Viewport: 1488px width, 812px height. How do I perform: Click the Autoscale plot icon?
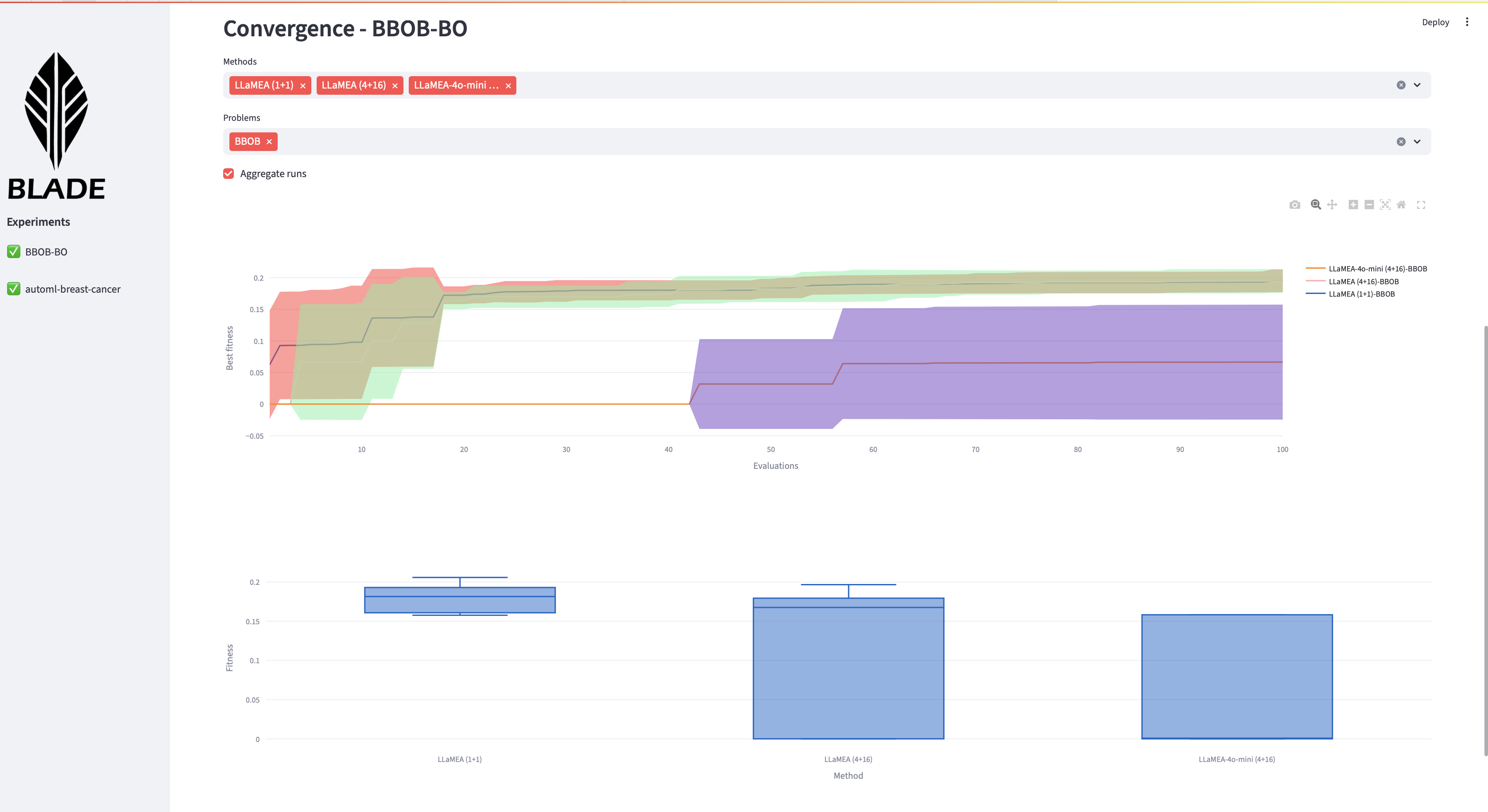click(x=1385, y=205)
